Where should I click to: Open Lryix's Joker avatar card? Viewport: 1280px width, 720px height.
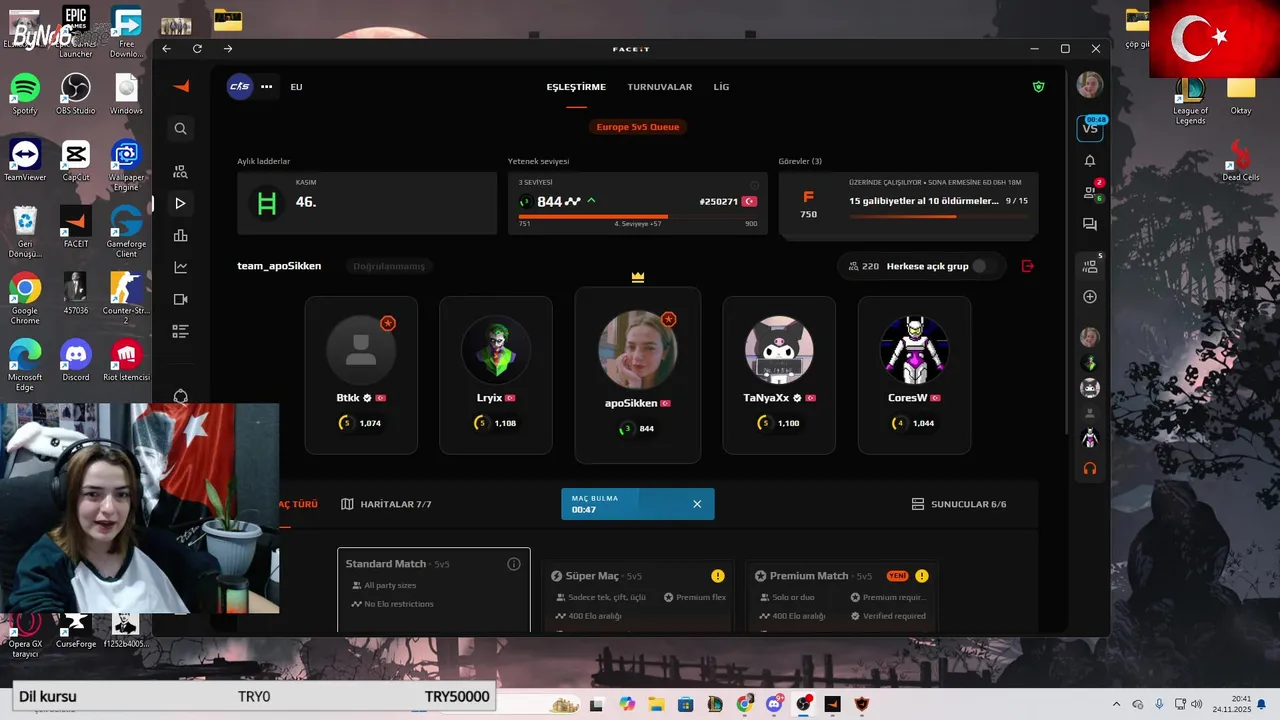point(496,350)
